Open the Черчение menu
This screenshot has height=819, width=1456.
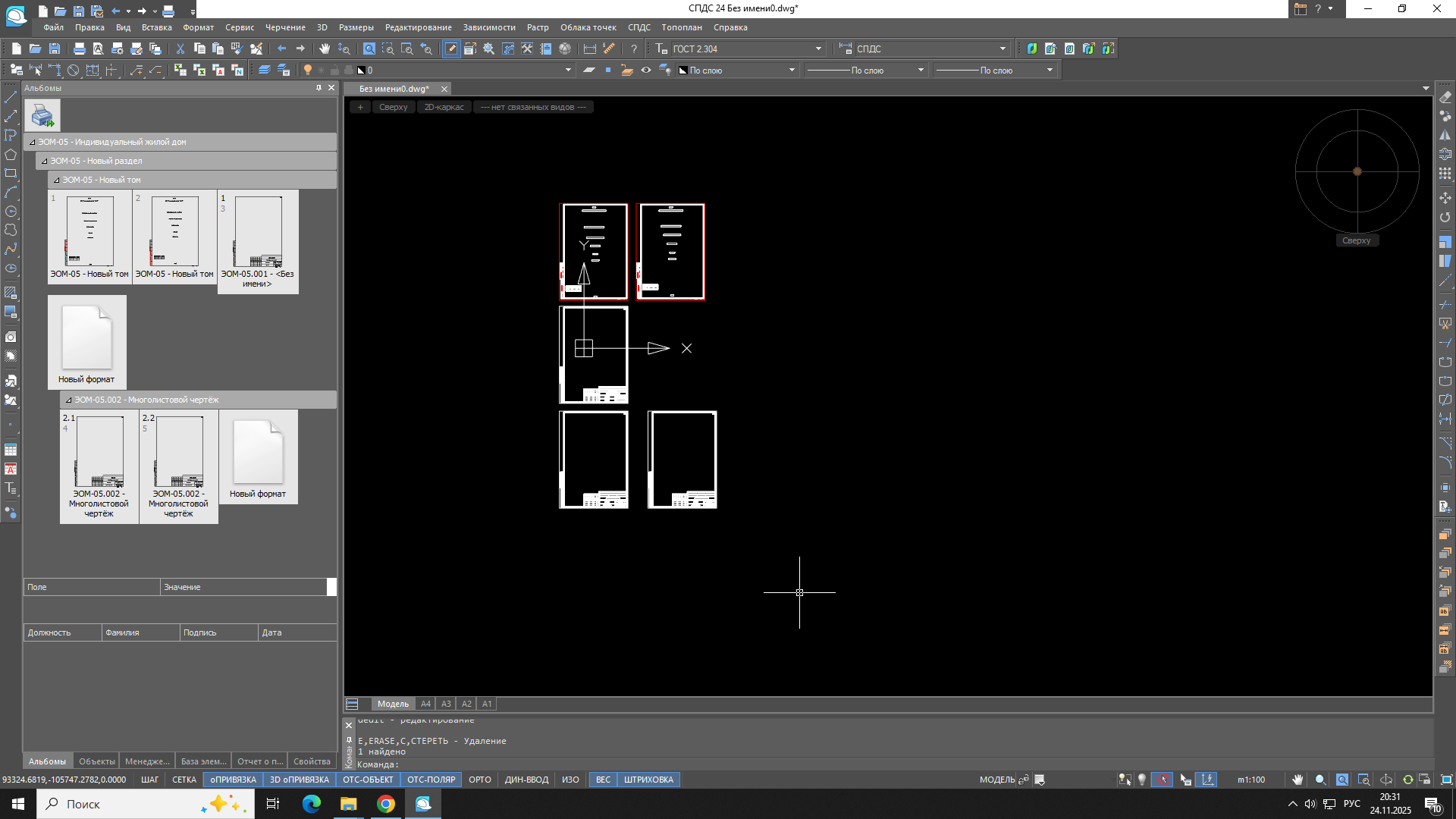[x=285, y=27]
